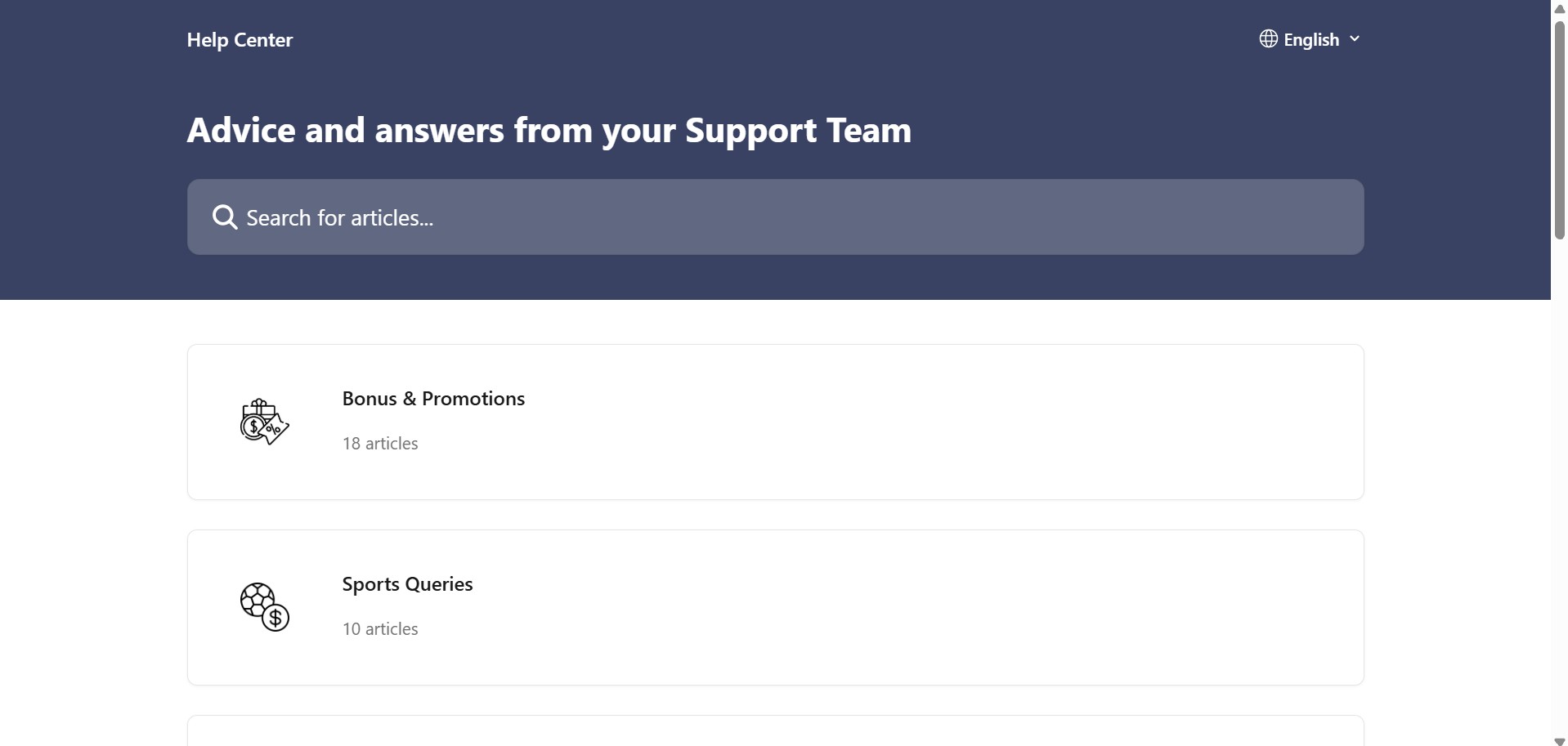This screenshot has width=1568, height=746.
Task: Open the Sports Queries collection title
Action: tap(407, 584)
